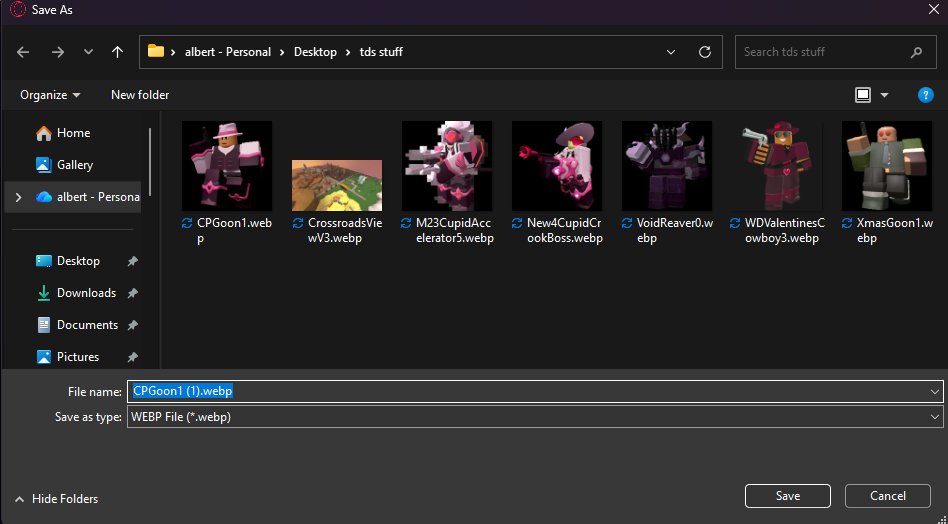Select the CrossroadsViewV3.webp thumbnail

(x=337, y=186)
